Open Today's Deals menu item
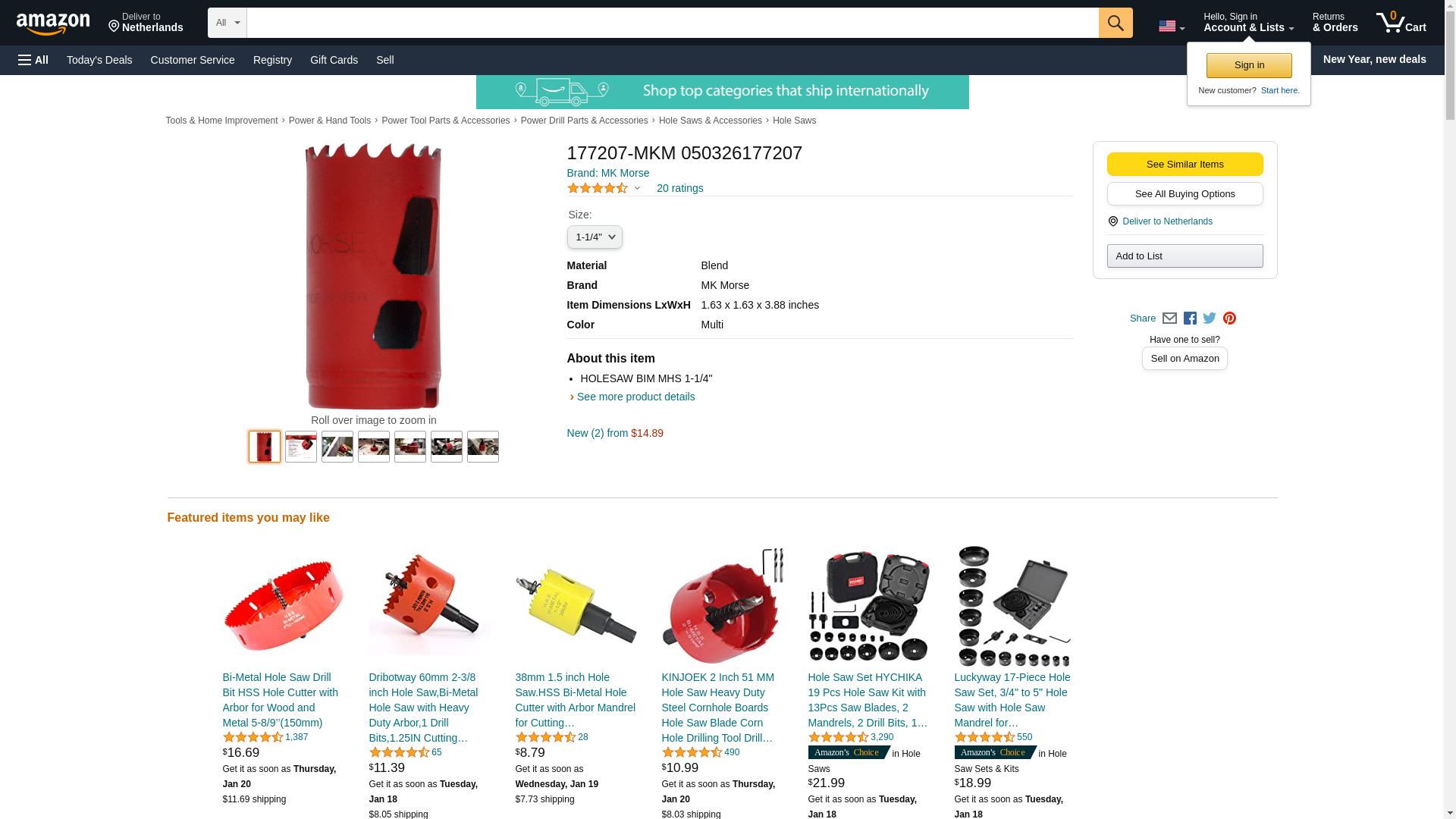This screenshot has height=819, width=1456. tap(99, 60)
